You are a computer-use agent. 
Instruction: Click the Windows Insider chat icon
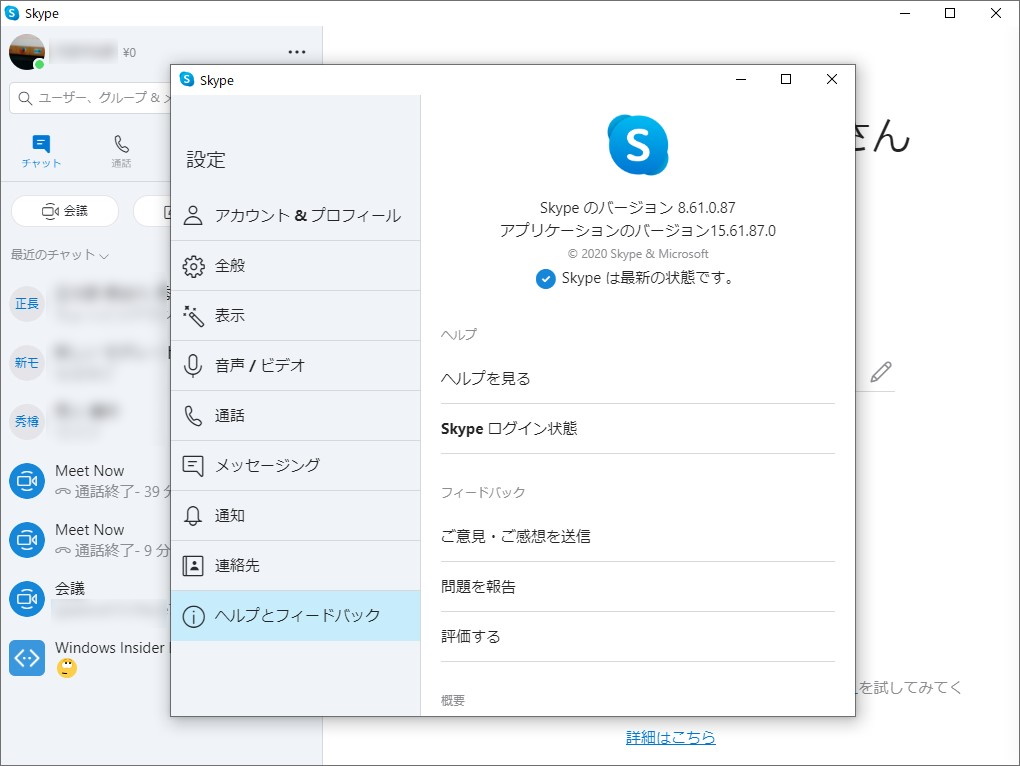(x=27, y=658)
